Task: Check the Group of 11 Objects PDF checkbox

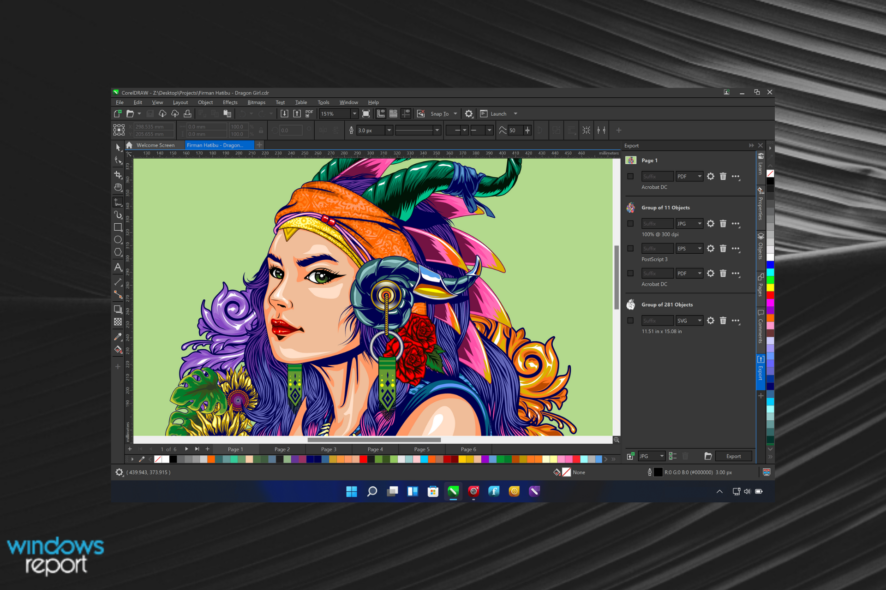Action: 631,274
